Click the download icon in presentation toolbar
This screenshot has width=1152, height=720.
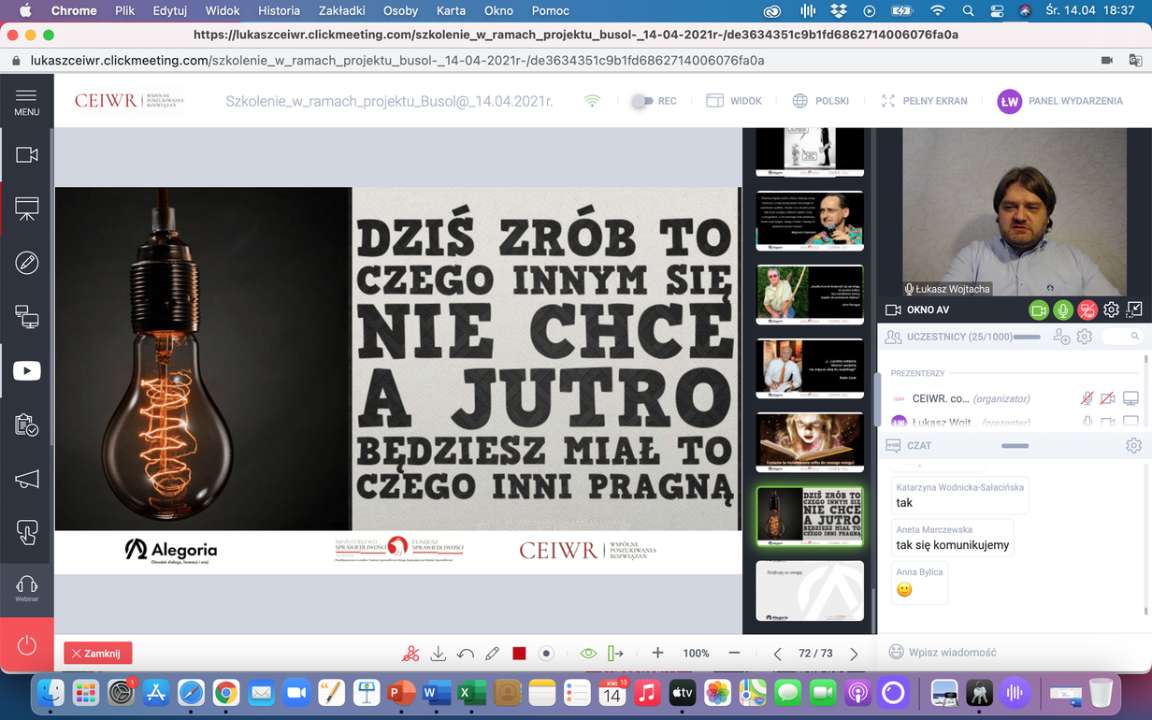(438, 653)
